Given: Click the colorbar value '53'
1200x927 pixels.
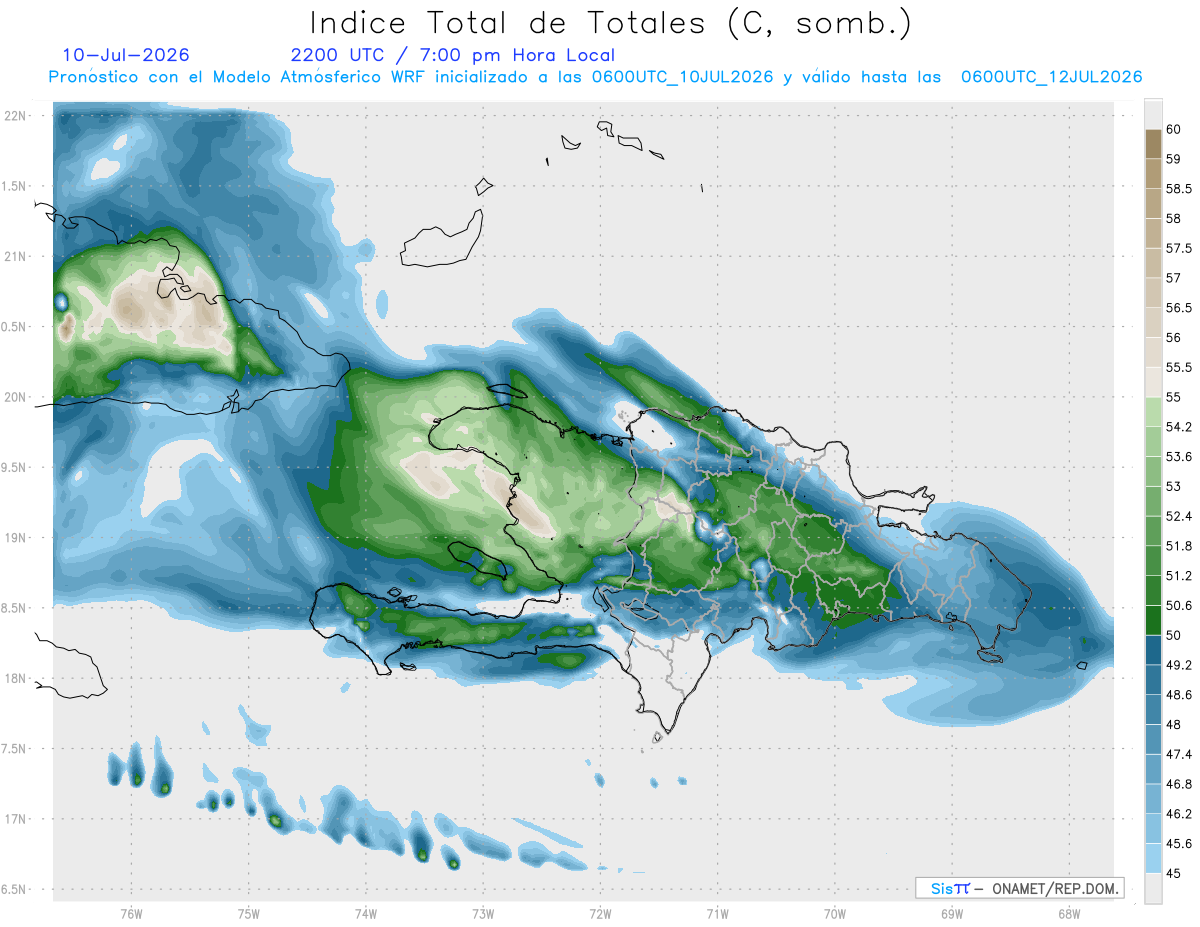Looking at the screenshot, I should [x=1174, y=486].
